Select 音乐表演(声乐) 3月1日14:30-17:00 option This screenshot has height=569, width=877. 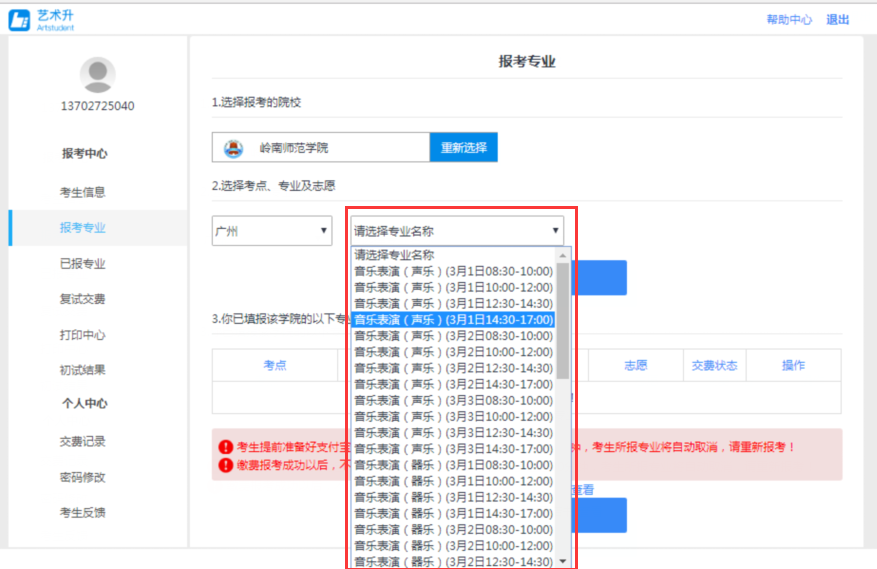[x=453, y=319]
